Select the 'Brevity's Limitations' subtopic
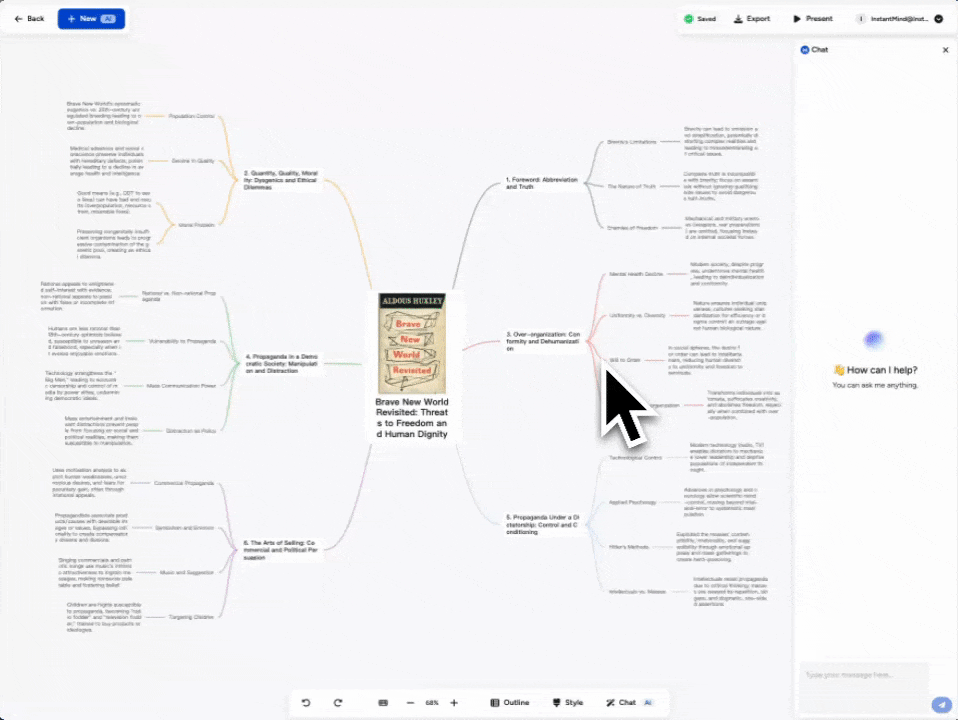 (632, 142)
